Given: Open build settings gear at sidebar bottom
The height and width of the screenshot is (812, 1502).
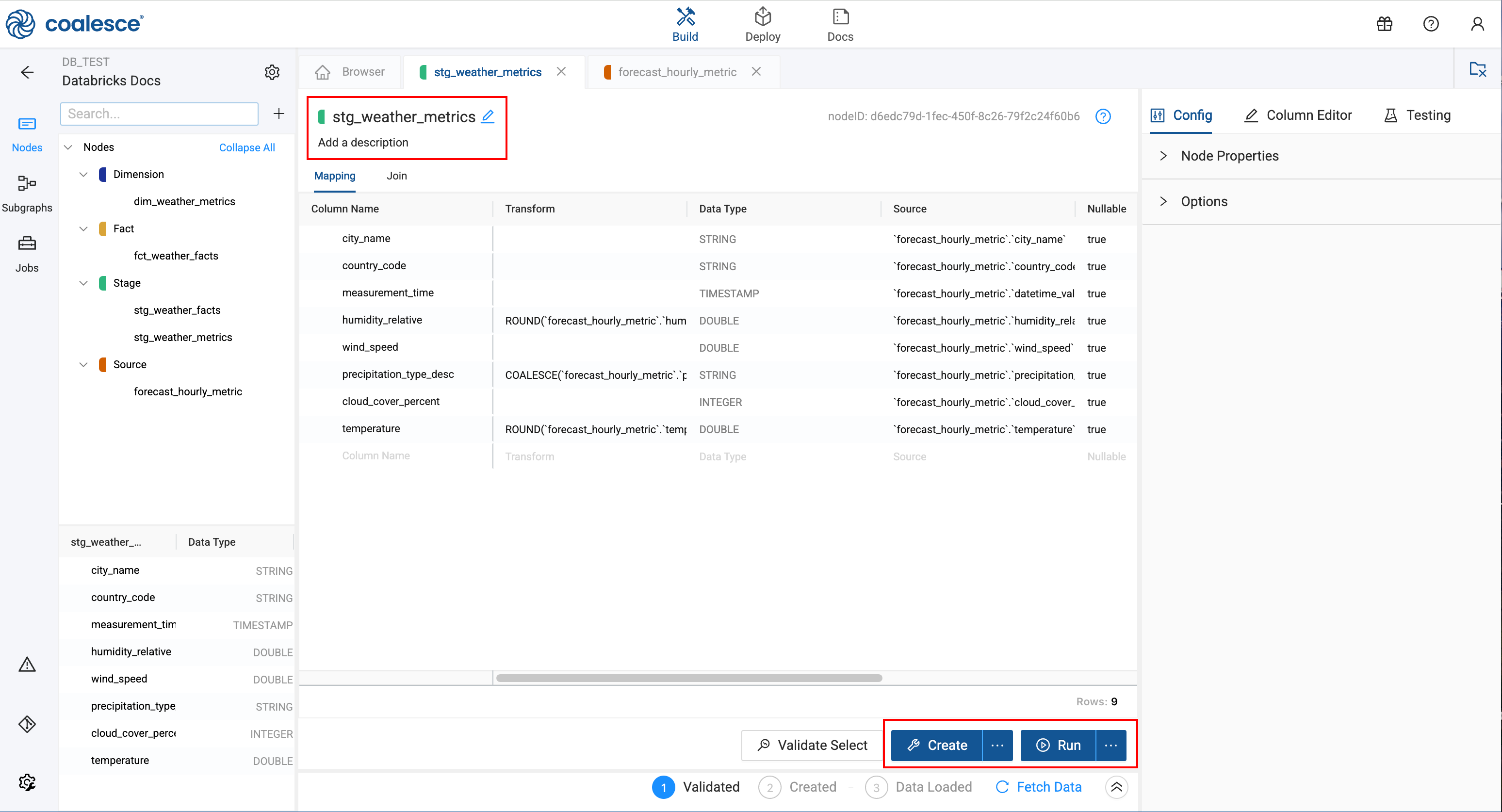Looking at the screenshot, I should point(27,782).
